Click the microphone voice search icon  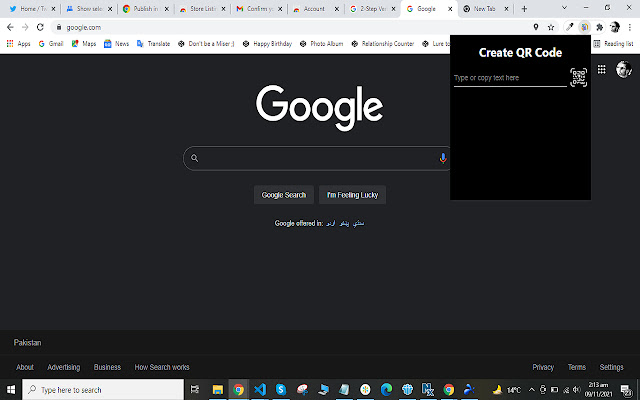click(443, 158)
